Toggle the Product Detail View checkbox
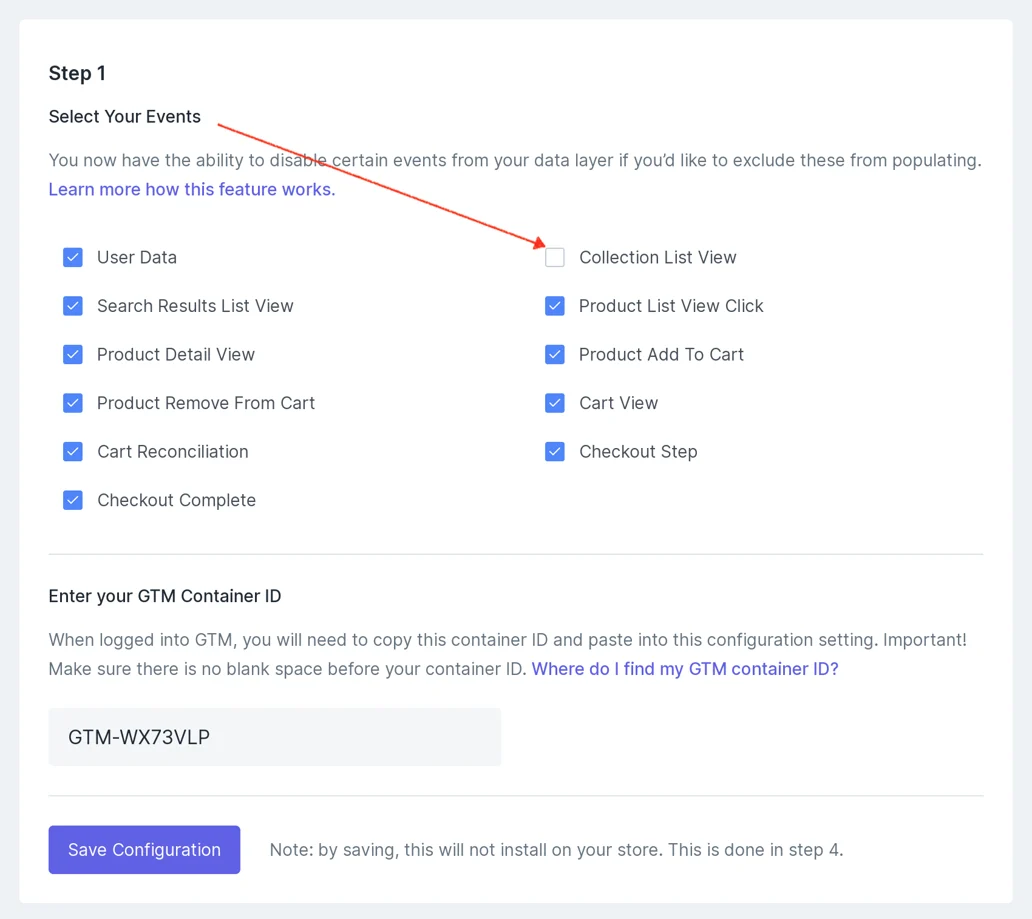The height and width of the screenshot is (919, 1032). click(x=73, y=355)
